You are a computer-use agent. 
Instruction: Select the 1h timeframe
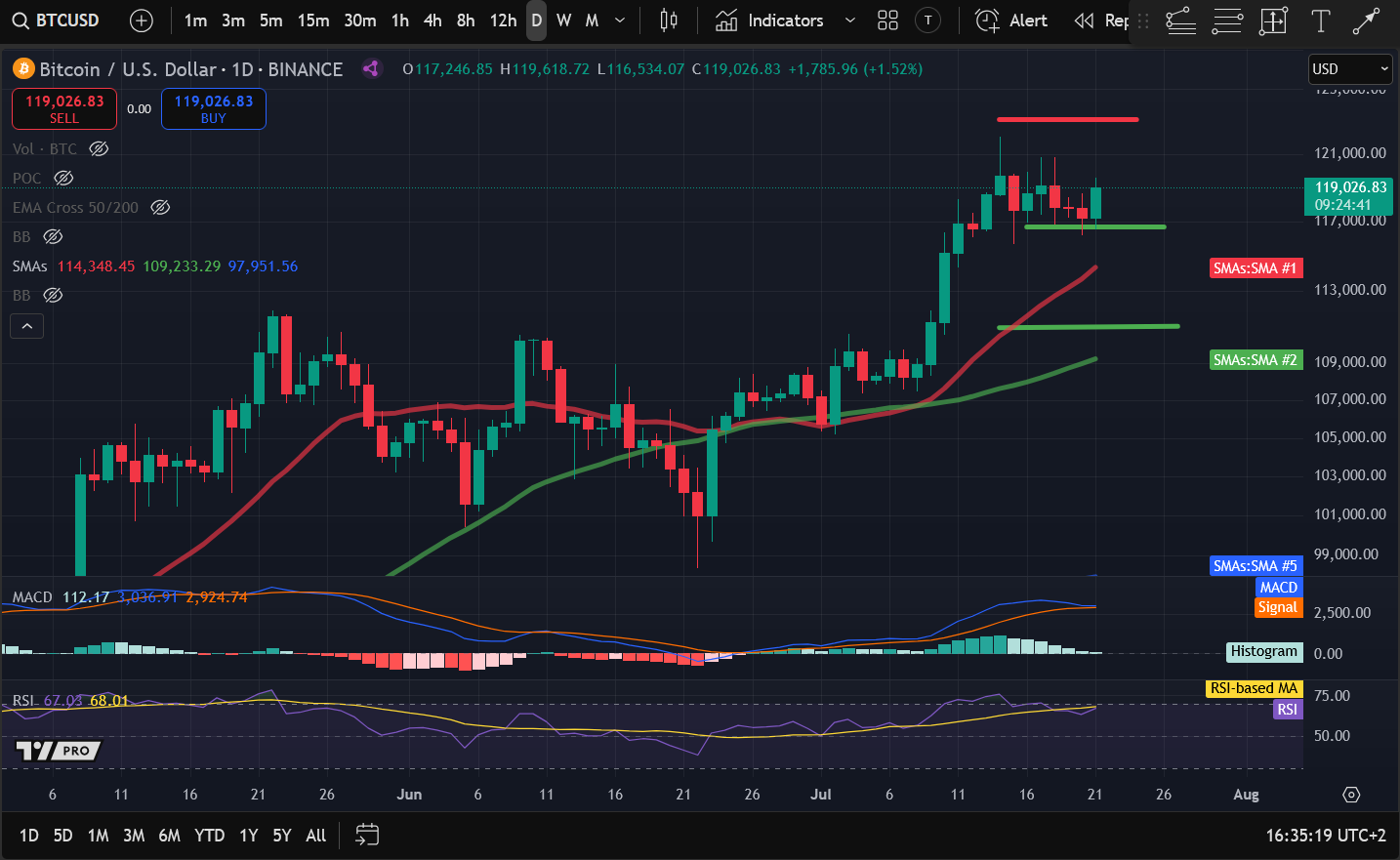tap(400, 20)
